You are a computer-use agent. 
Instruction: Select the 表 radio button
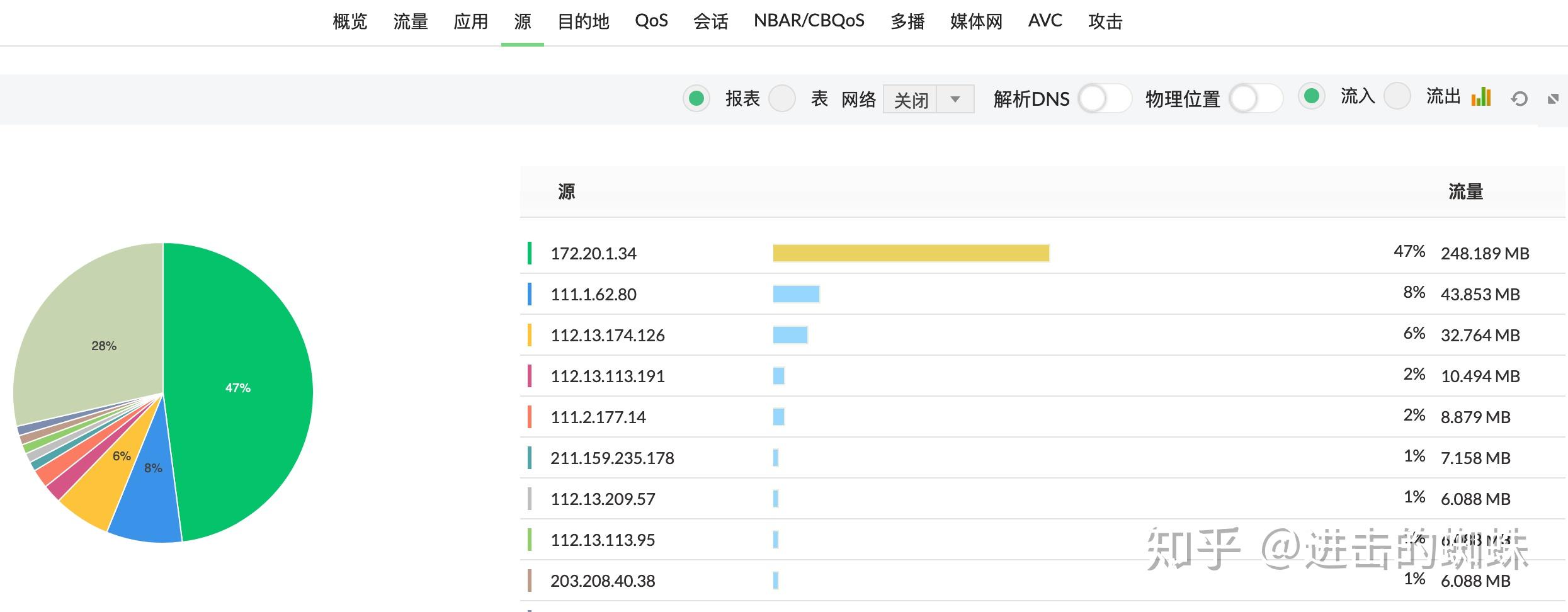click(782, 98)
